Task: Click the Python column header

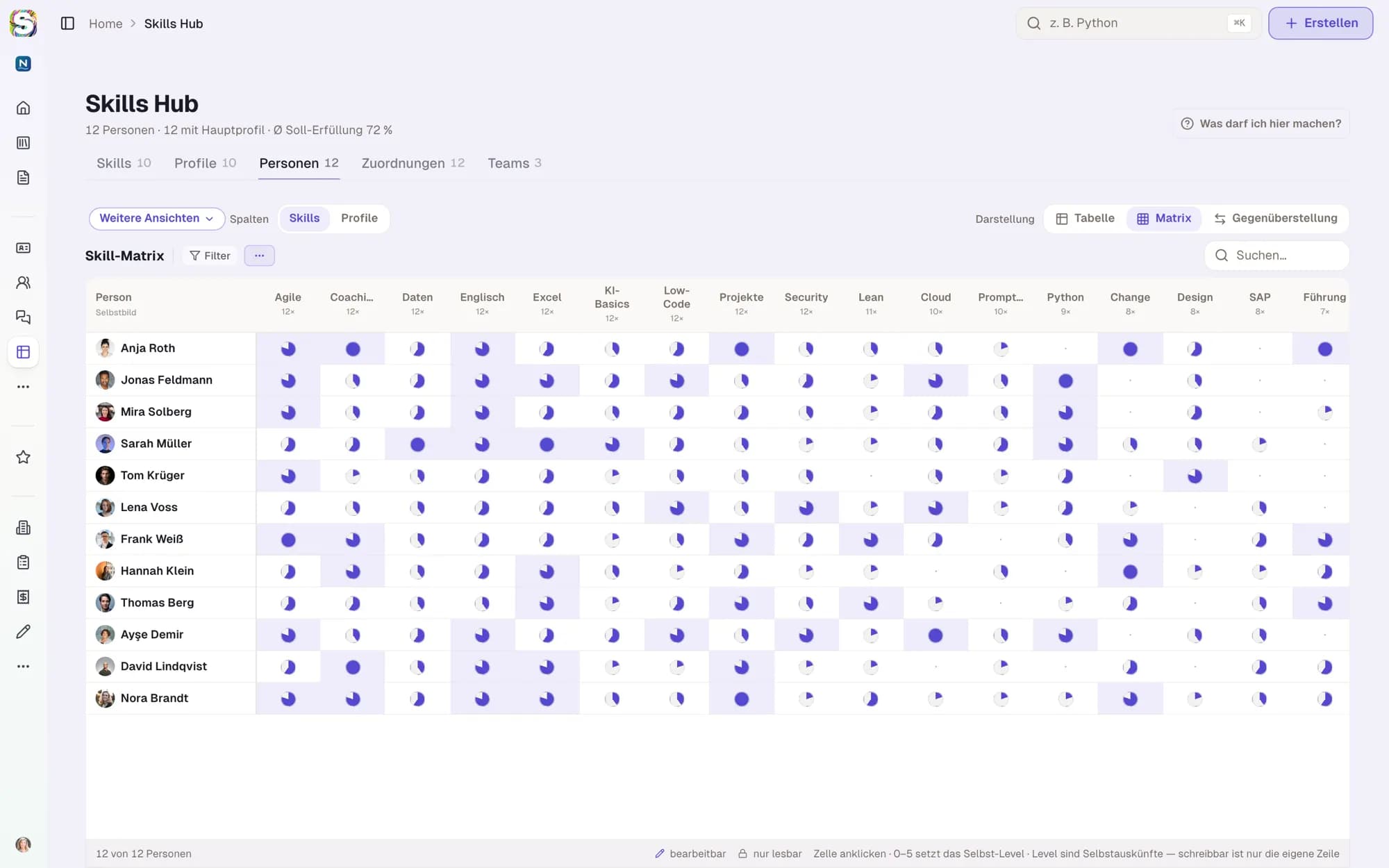Action: [1065, 304]
